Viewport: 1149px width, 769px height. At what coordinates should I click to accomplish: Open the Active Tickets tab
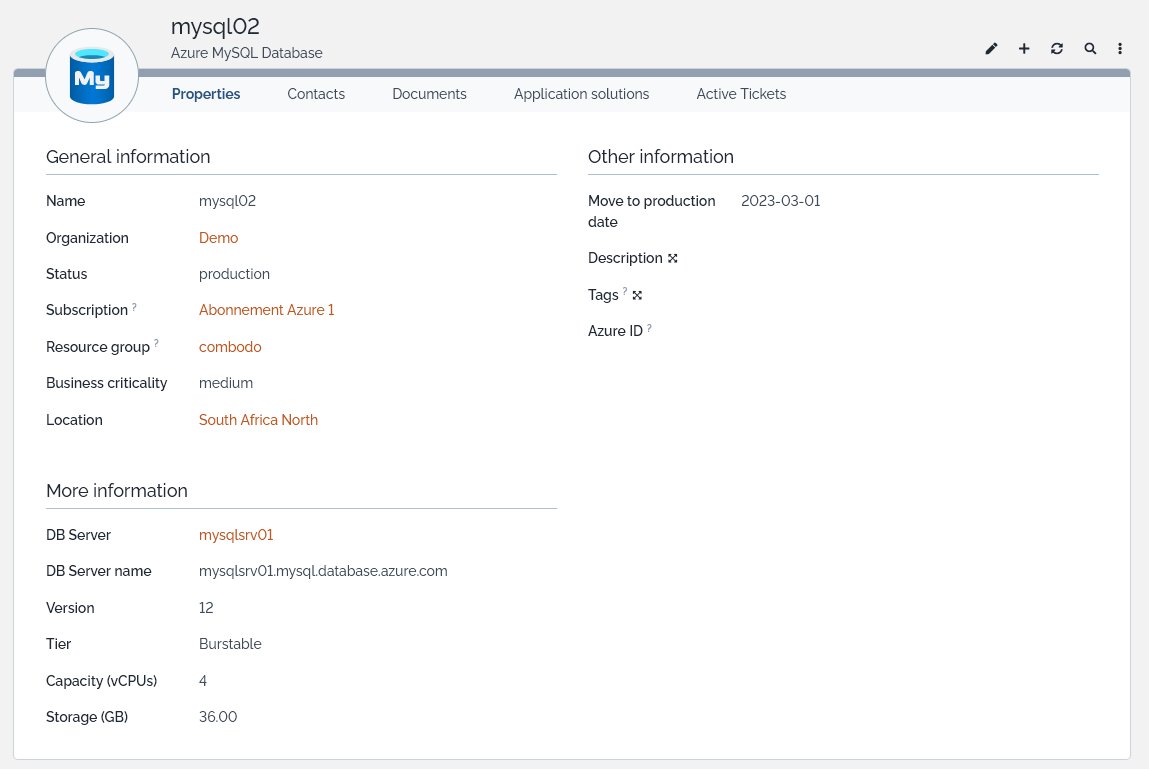pyautogui.click(x=741, y=94)
